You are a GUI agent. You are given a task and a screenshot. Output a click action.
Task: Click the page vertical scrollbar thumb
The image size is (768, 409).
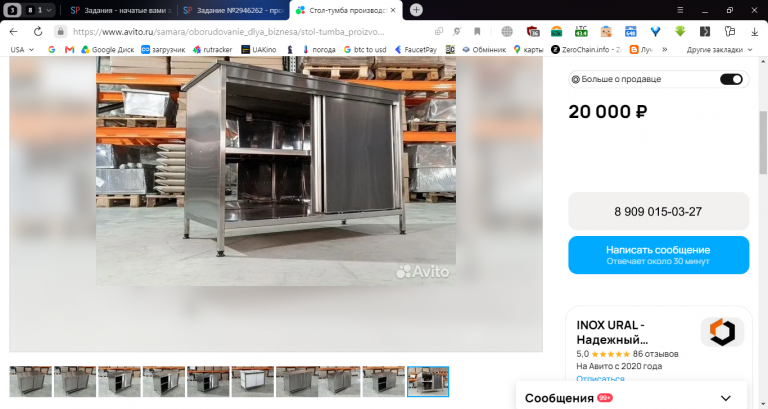763,142
